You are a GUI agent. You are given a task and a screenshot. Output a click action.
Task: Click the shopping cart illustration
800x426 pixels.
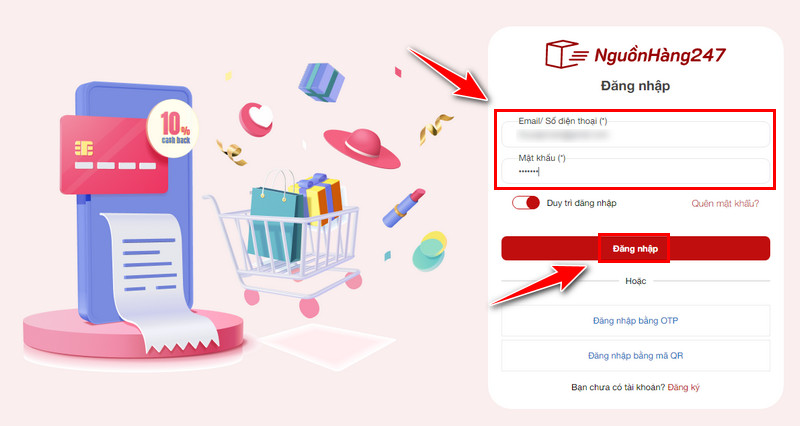pos(287,245)
